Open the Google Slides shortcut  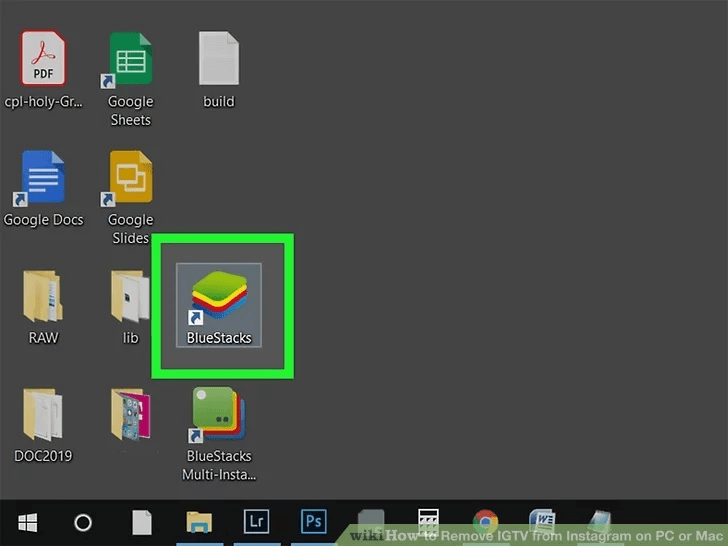[130, 197]
